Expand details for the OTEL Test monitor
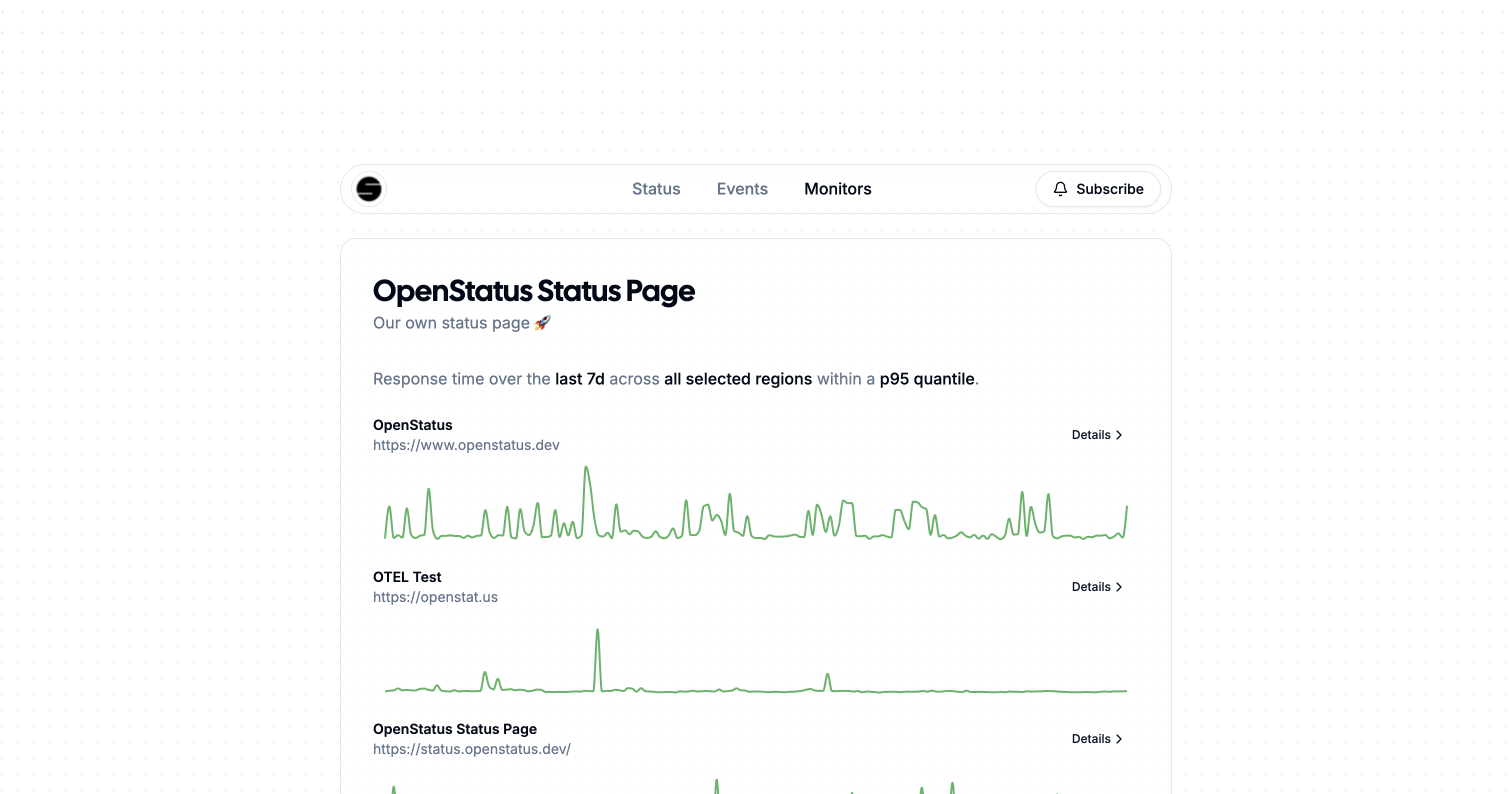This screenshot has height=794, width=1512. pyautogui.click(x=1090, y=587)
